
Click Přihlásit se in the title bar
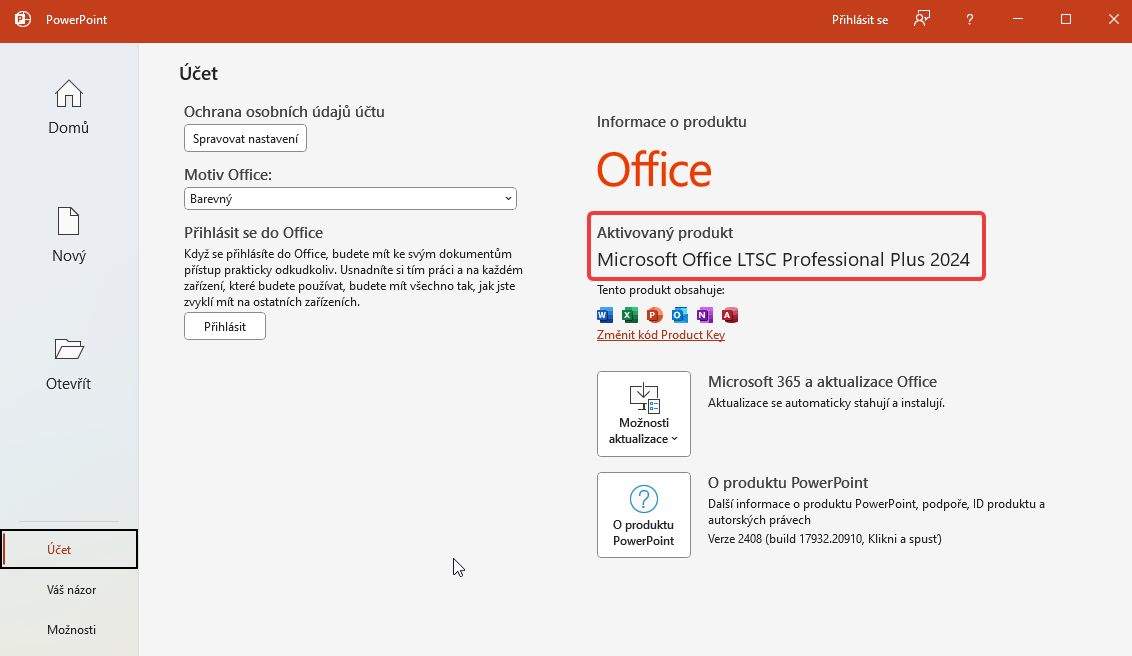pos(860,19)
